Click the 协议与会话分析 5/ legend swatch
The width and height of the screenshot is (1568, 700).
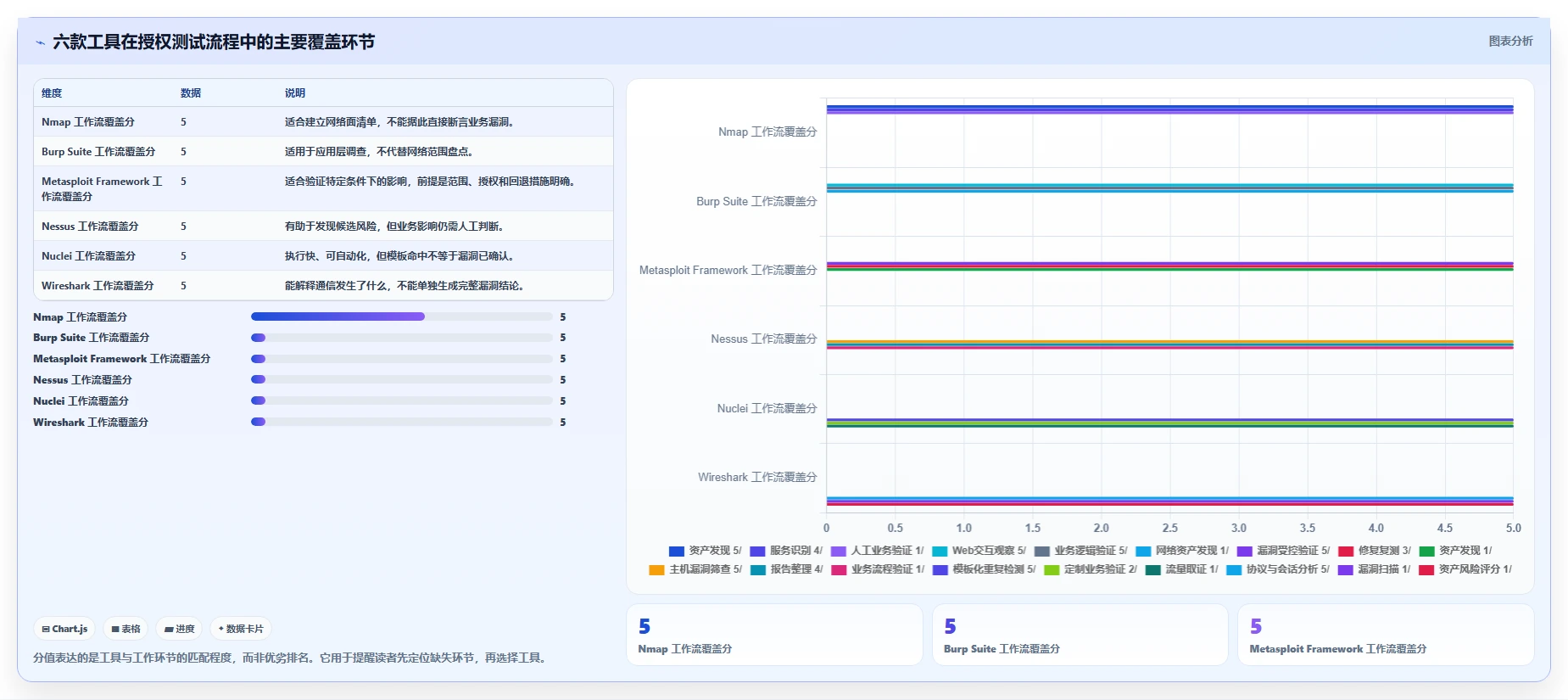pyautogui.click(x=1234, y=570)
